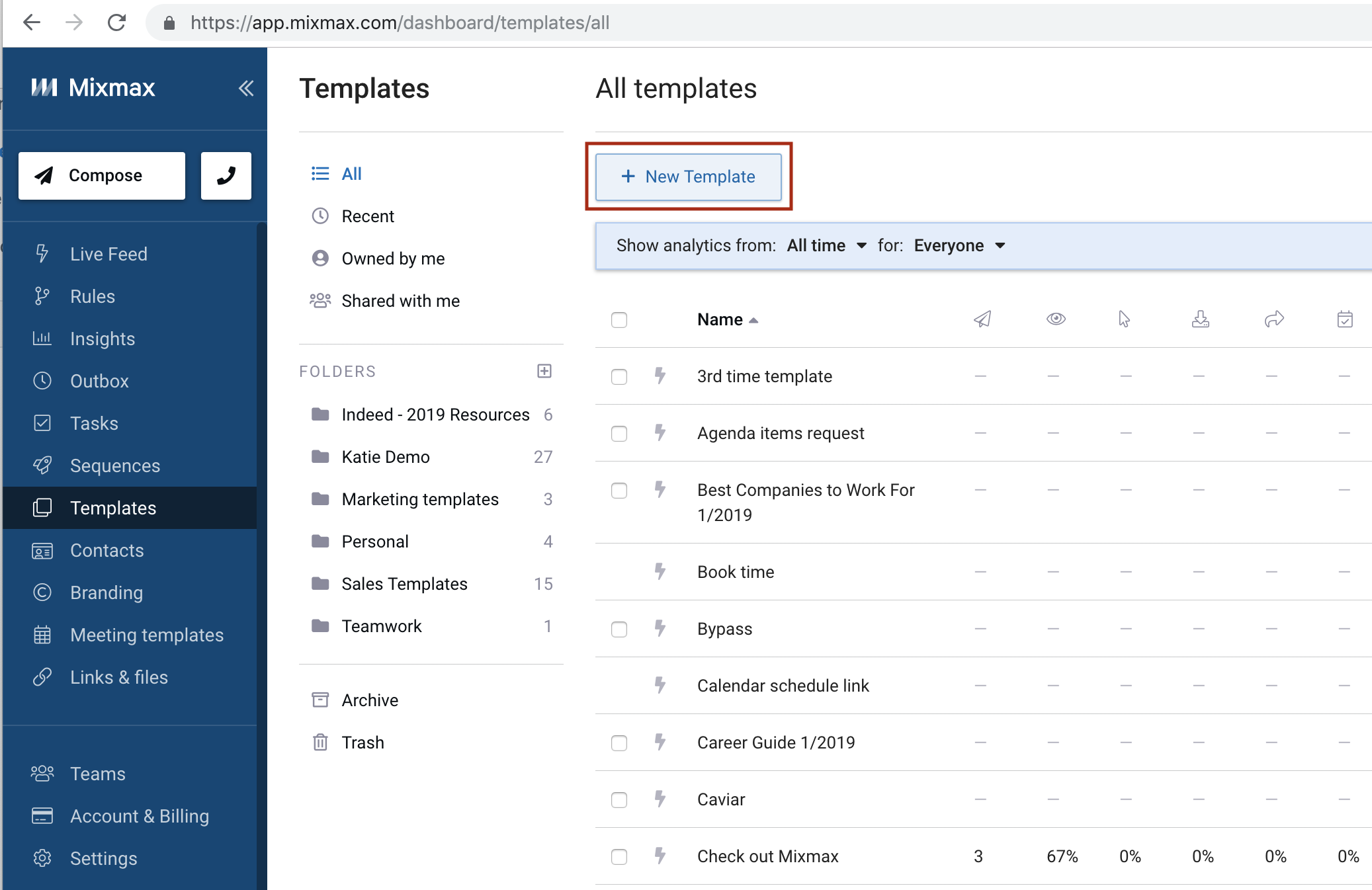Reload the page with browser refresh icon
Screen dimensions: 1372x890
(x=116, y=22)
